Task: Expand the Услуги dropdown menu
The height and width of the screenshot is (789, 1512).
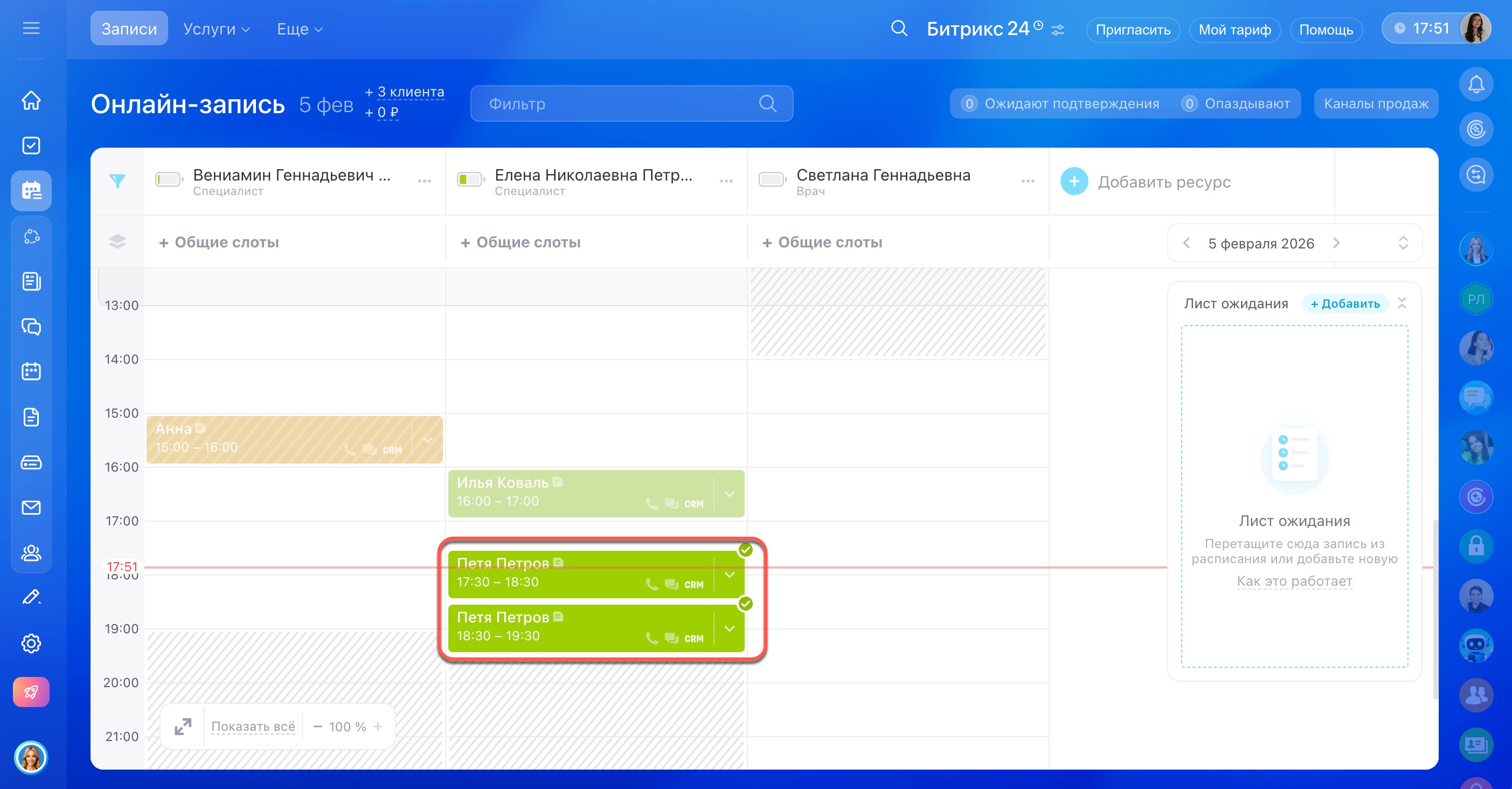Action: [x=216, y=29]
